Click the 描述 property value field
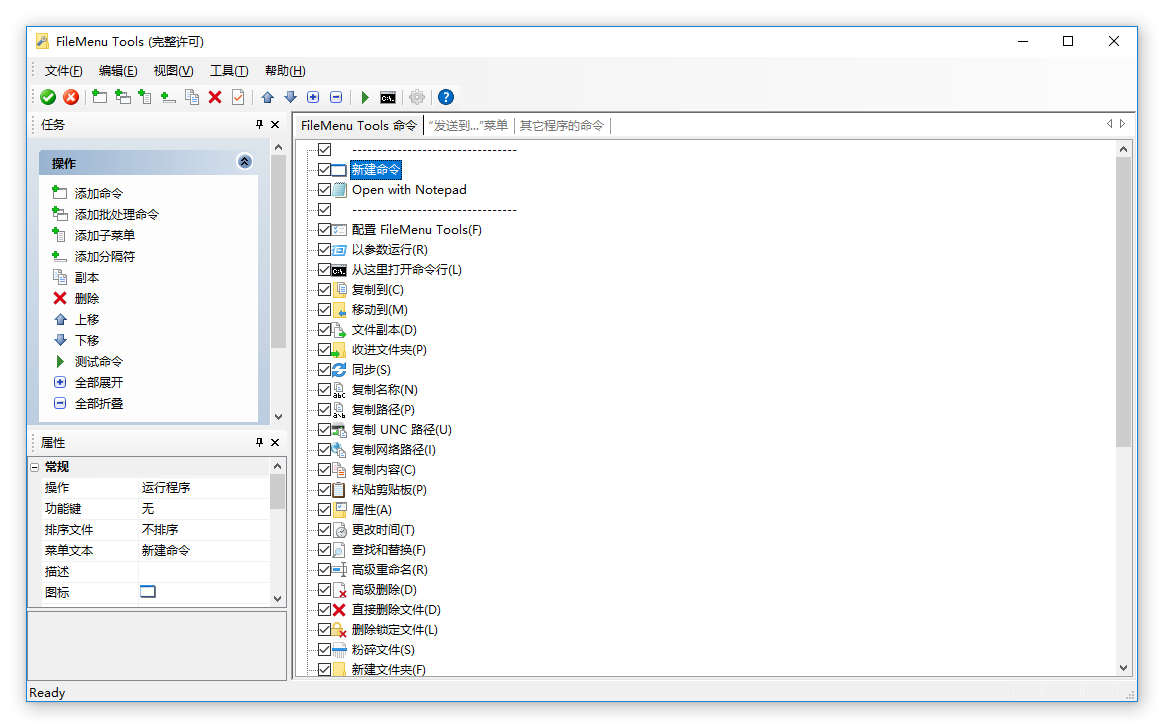 pos(204,571)
